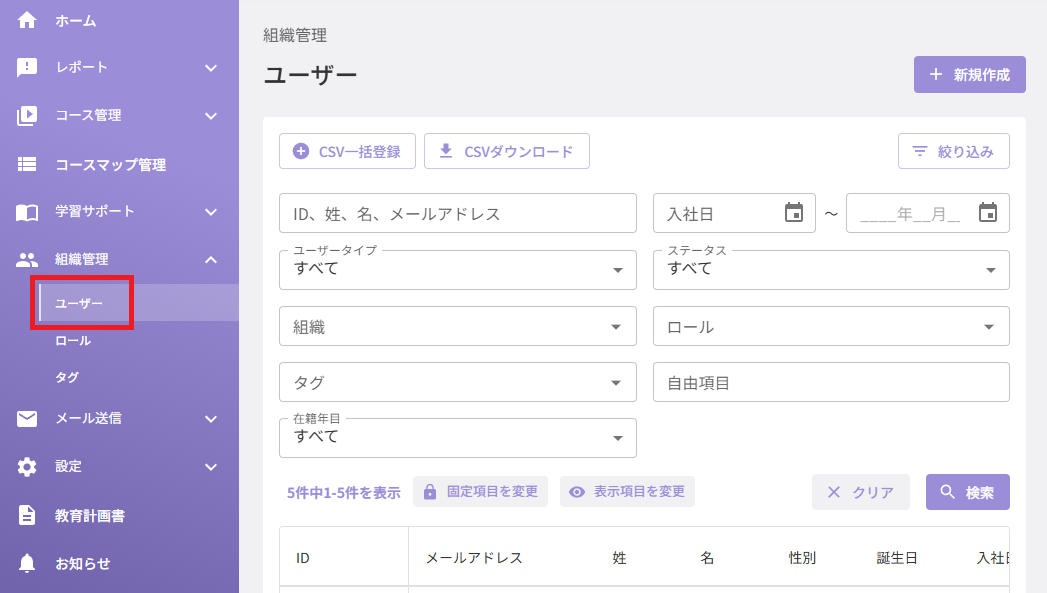This screenshot has width=1047, height=593.
Task: Click the 絞り込み filter button
Action: click(954, 152)
